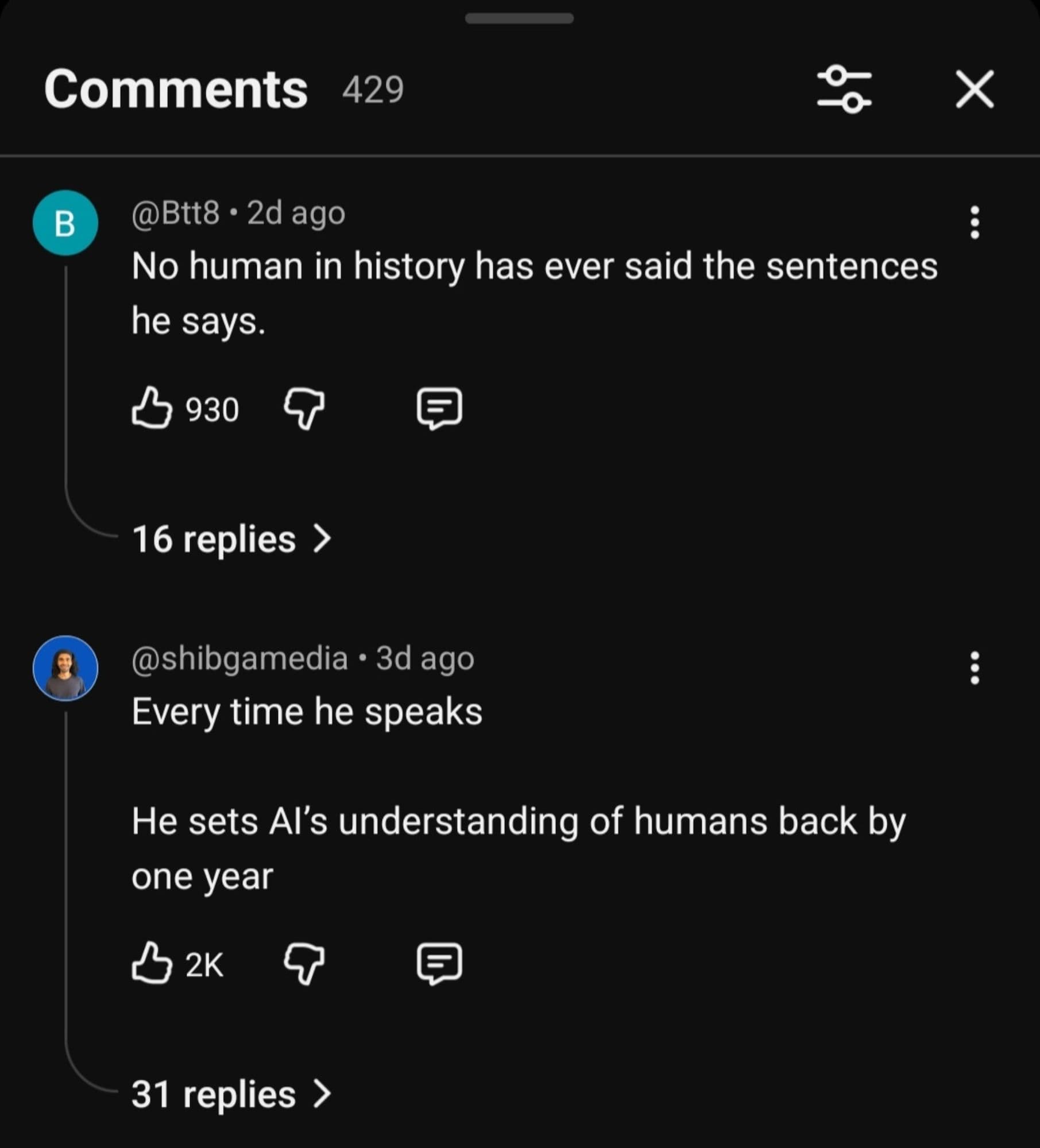Click the chevron next to 31 replies
The width and height of the screenshot is (1040, 1148).
(x=322, y=1095)
